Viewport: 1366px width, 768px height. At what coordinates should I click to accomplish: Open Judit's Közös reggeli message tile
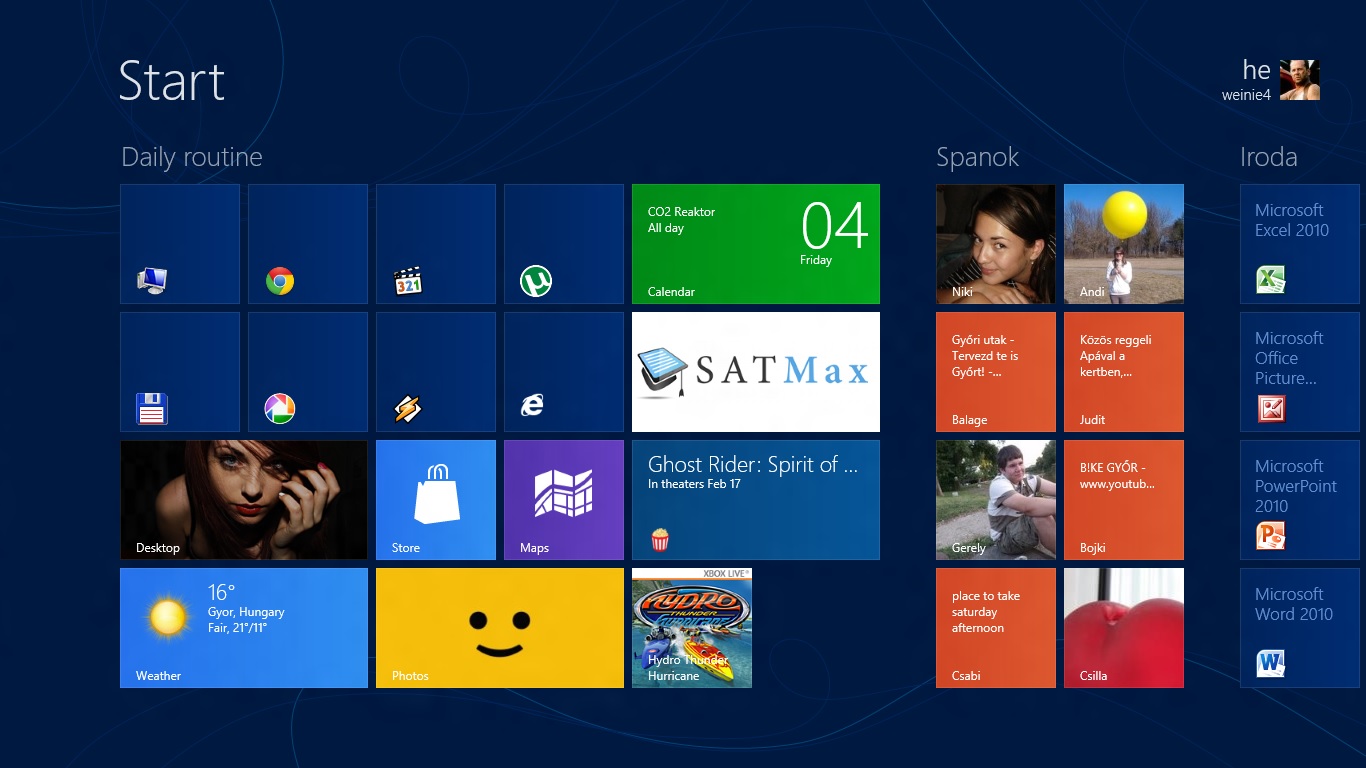pos(1124,372)
